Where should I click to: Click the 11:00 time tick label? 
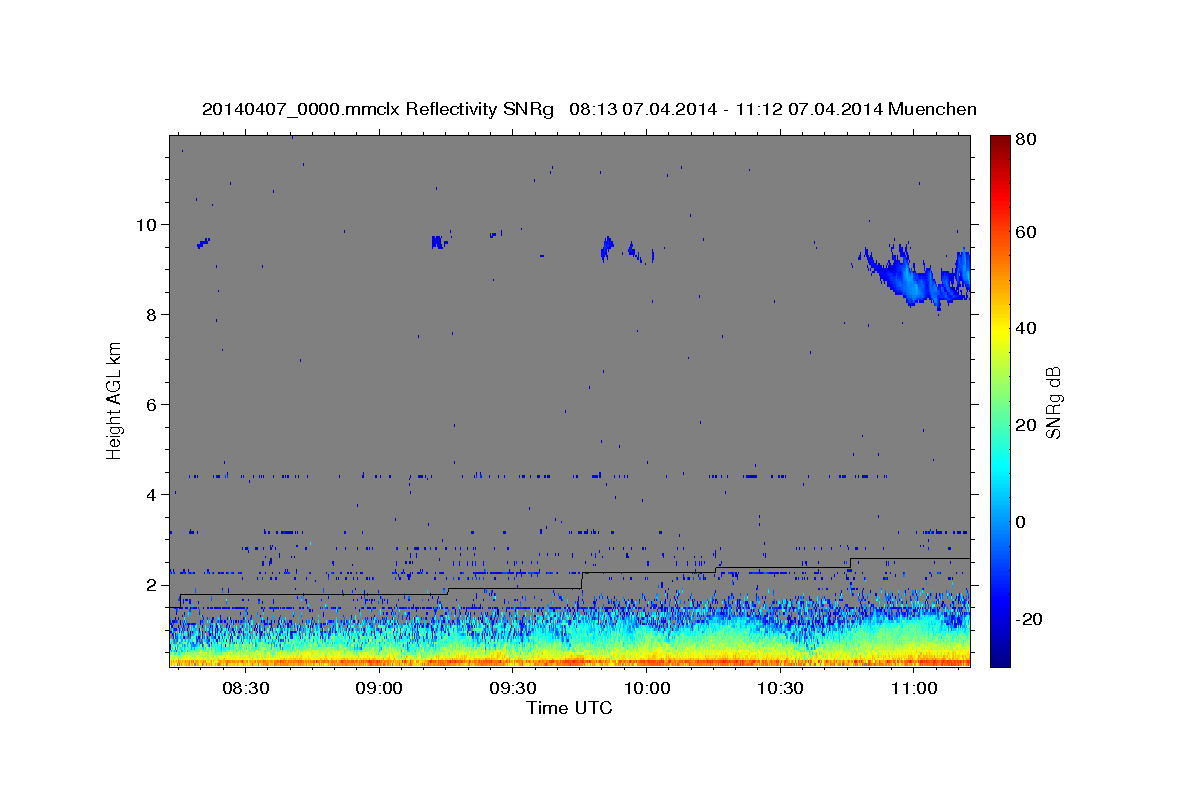[913, 688]
